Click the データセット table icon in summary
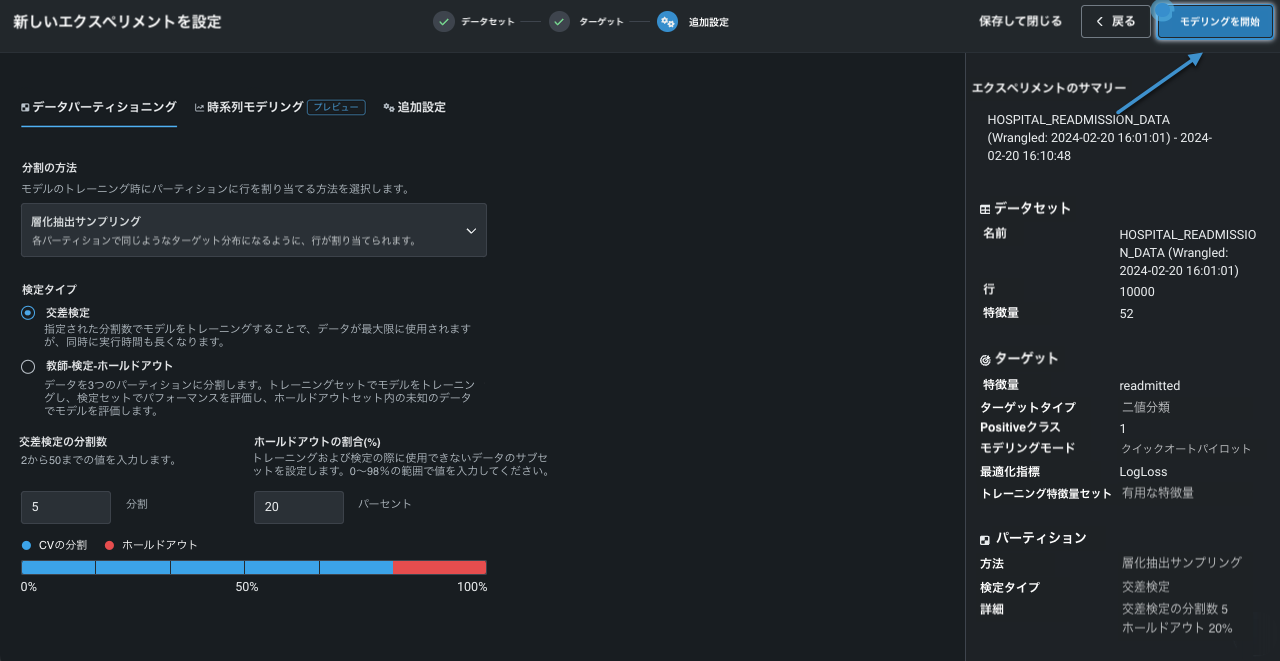 pos(985,209)
